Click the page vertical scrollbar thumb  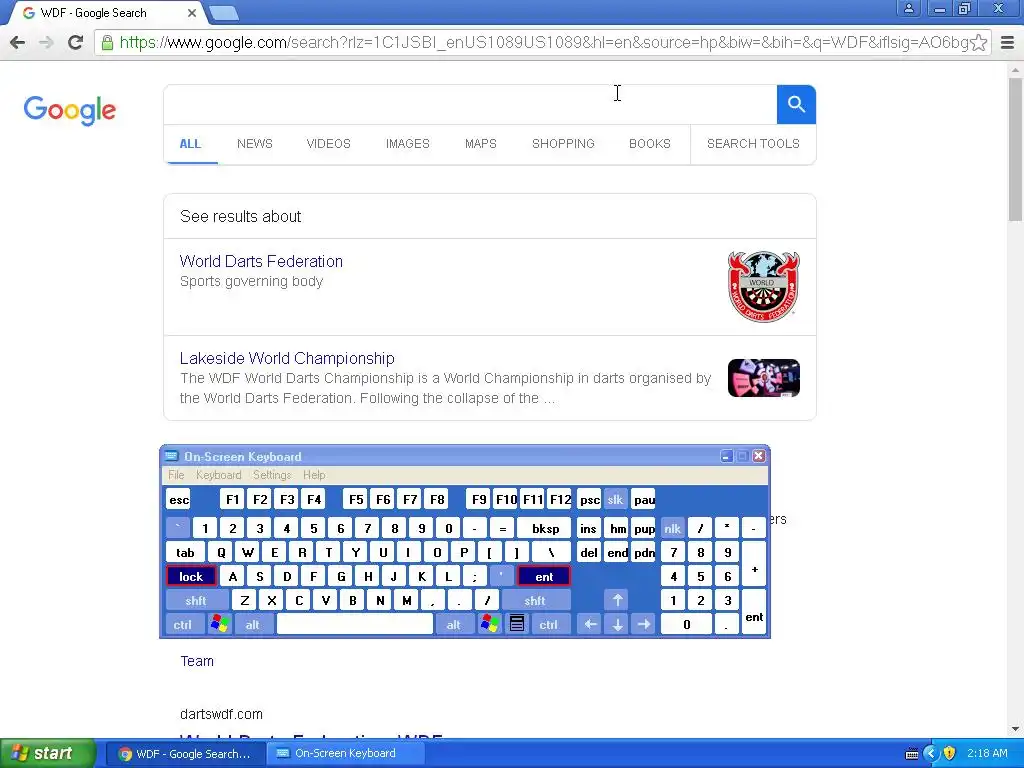click(1015, 150)
